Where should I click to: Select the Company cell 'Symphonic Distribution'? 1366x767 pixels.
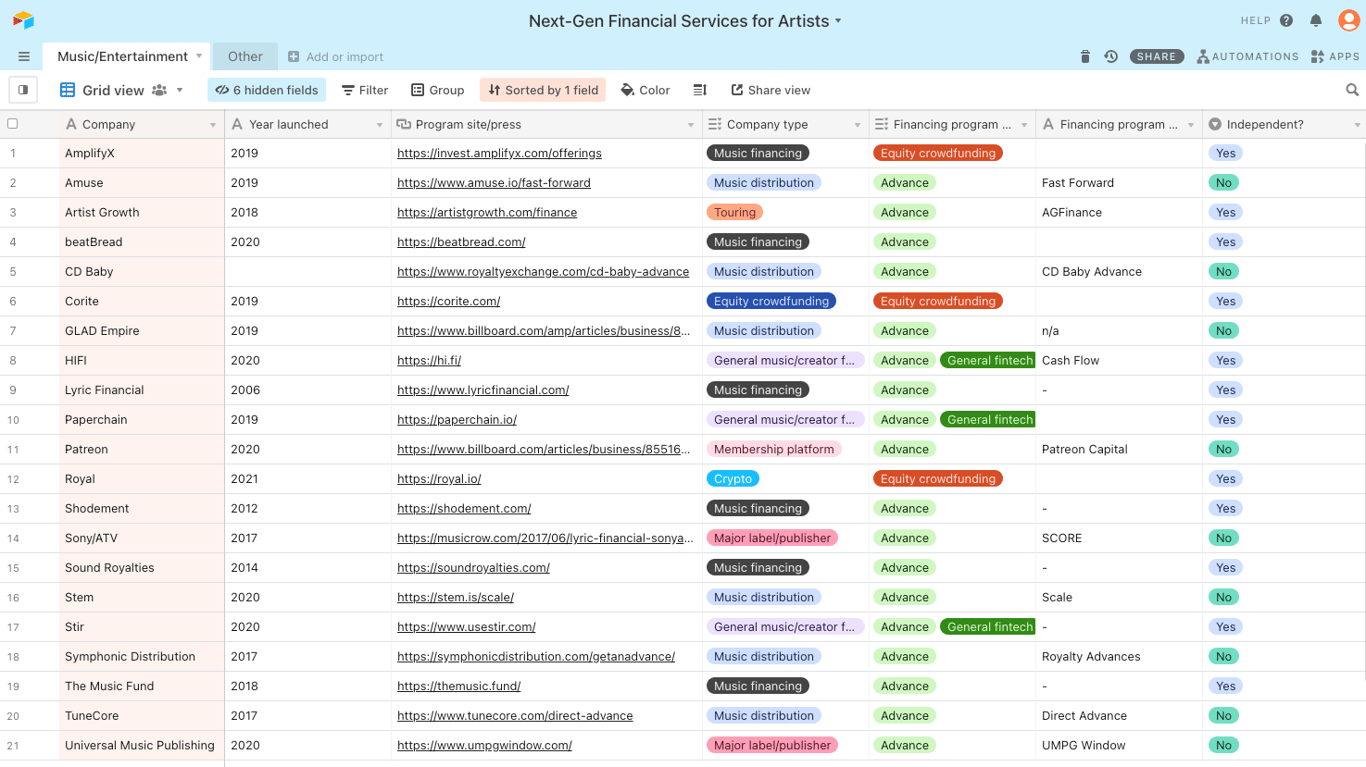[142, 657]
